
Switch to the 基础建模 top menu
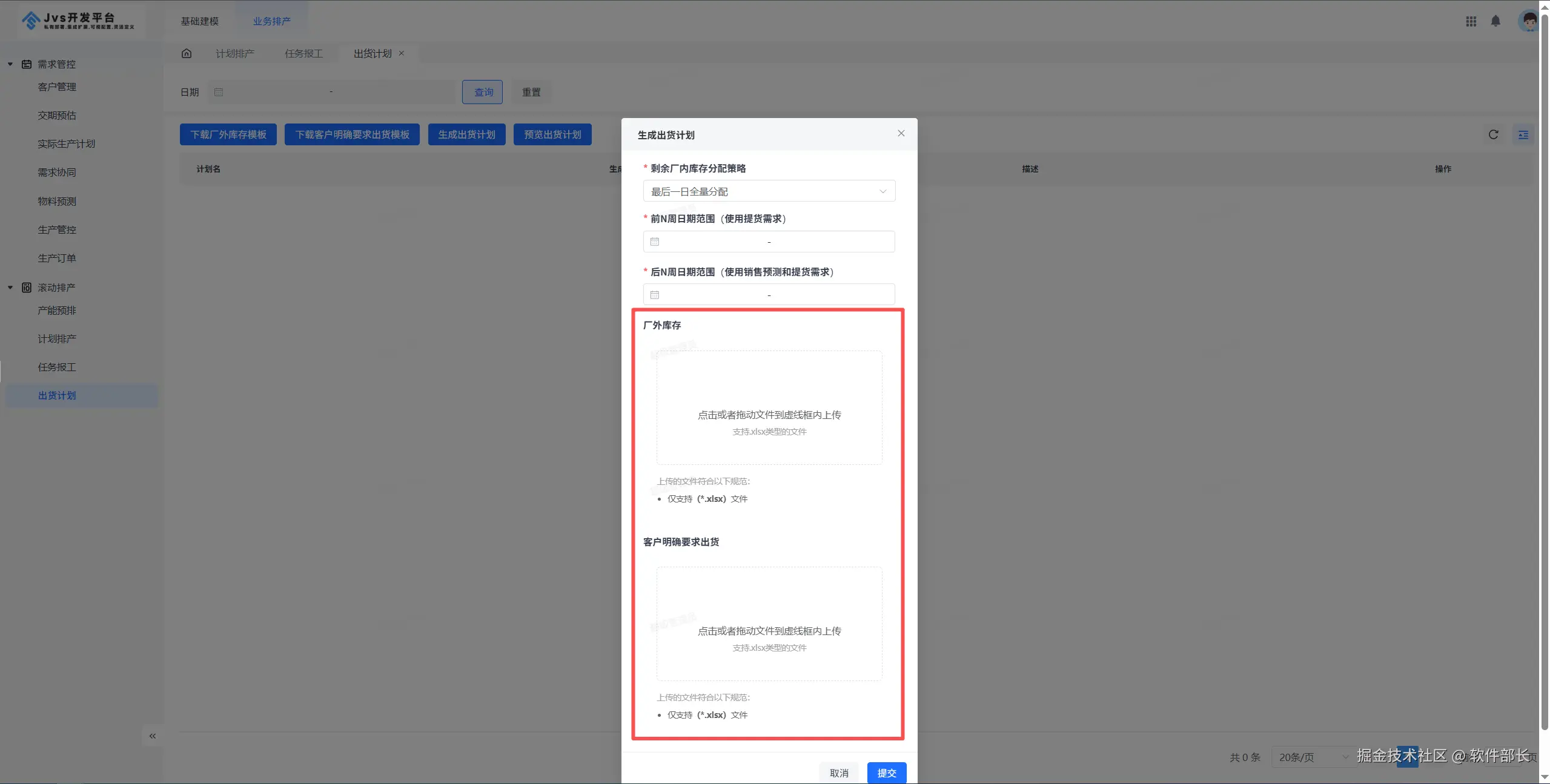199,21
